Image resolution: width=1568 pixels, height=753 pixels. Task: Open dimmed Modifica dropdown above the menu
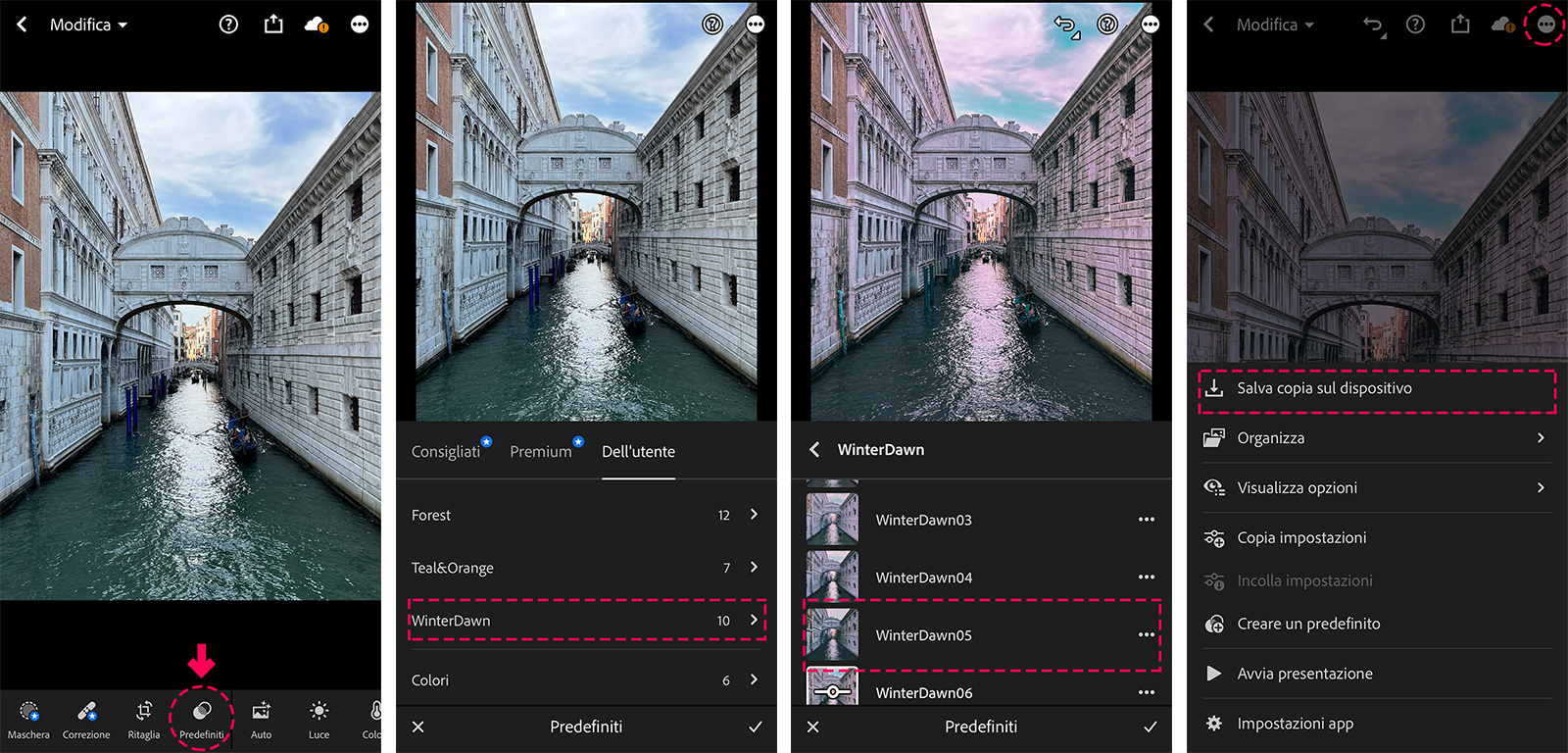click(1274, 25)
